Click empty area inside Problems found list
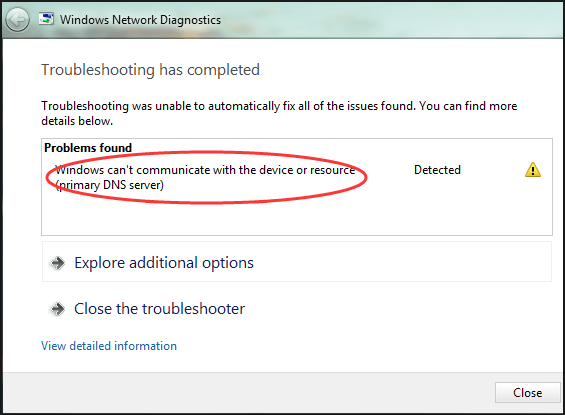The image size is (565, 415). (296, 216)
